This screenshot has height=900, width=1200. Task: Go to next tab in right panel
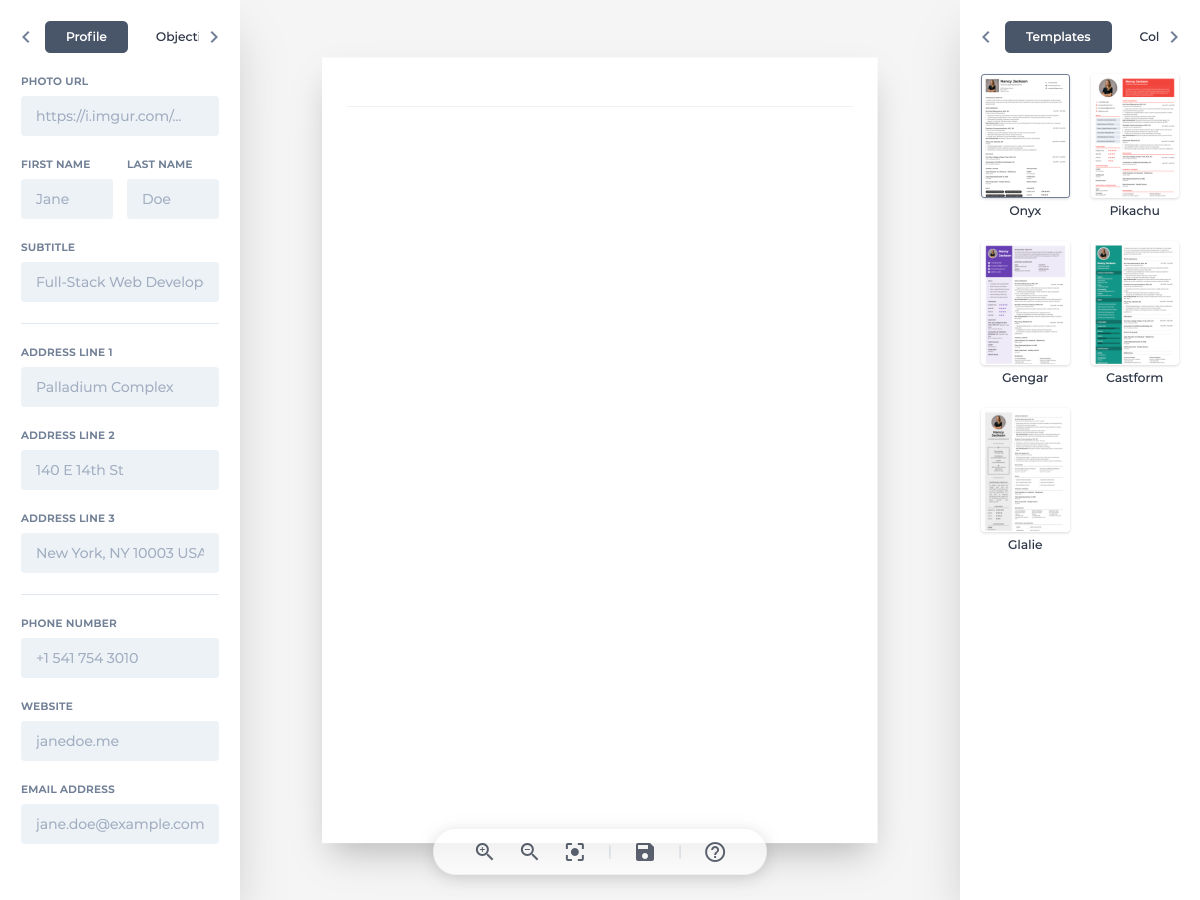pyautogui.click(x=1174, y=37)
